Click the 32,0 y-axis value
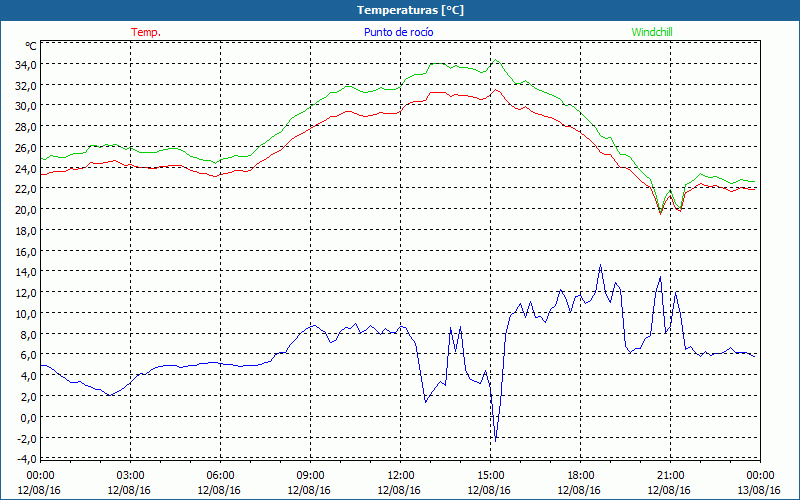This screenshot has width=800, height=500. [x=27, y=85]
